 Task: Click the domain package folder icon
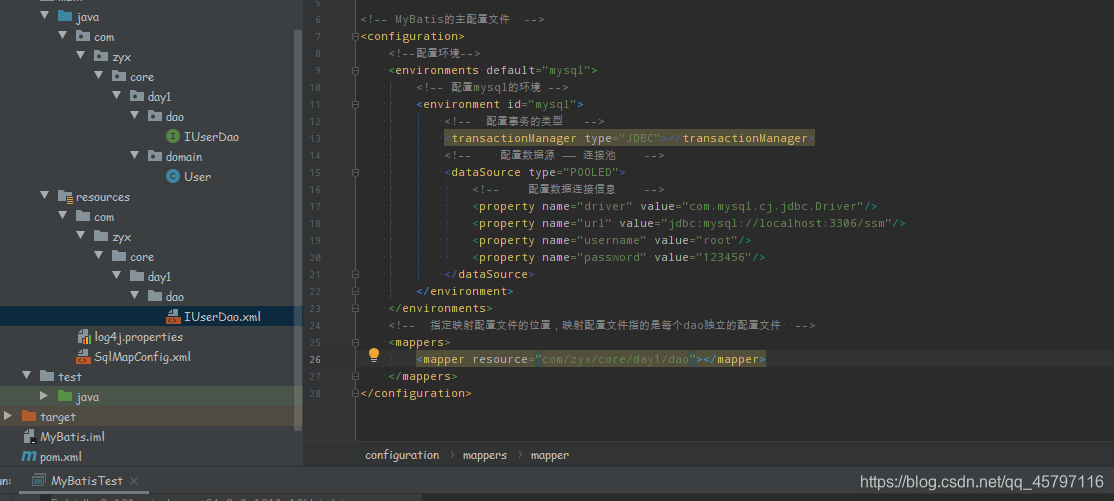coord(154,156)
